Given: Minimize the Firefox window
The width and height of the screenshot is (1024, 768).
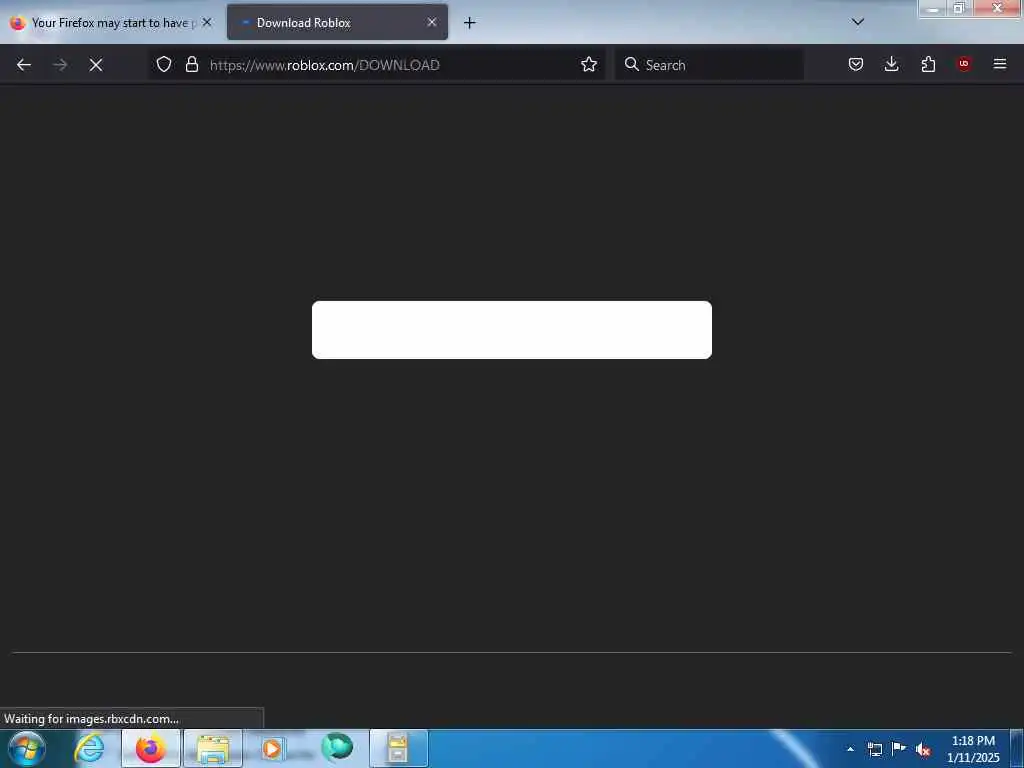Looking at the screenshot, I should [933, 8].
